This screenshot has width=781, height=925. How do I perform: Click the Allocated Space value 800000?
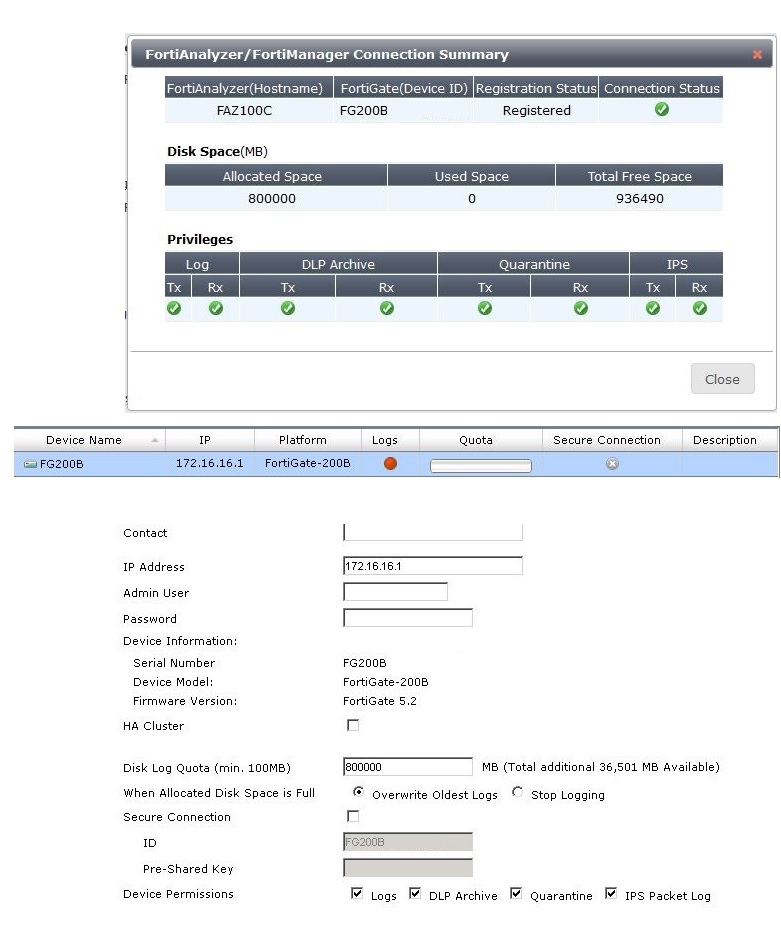point(272,199)
